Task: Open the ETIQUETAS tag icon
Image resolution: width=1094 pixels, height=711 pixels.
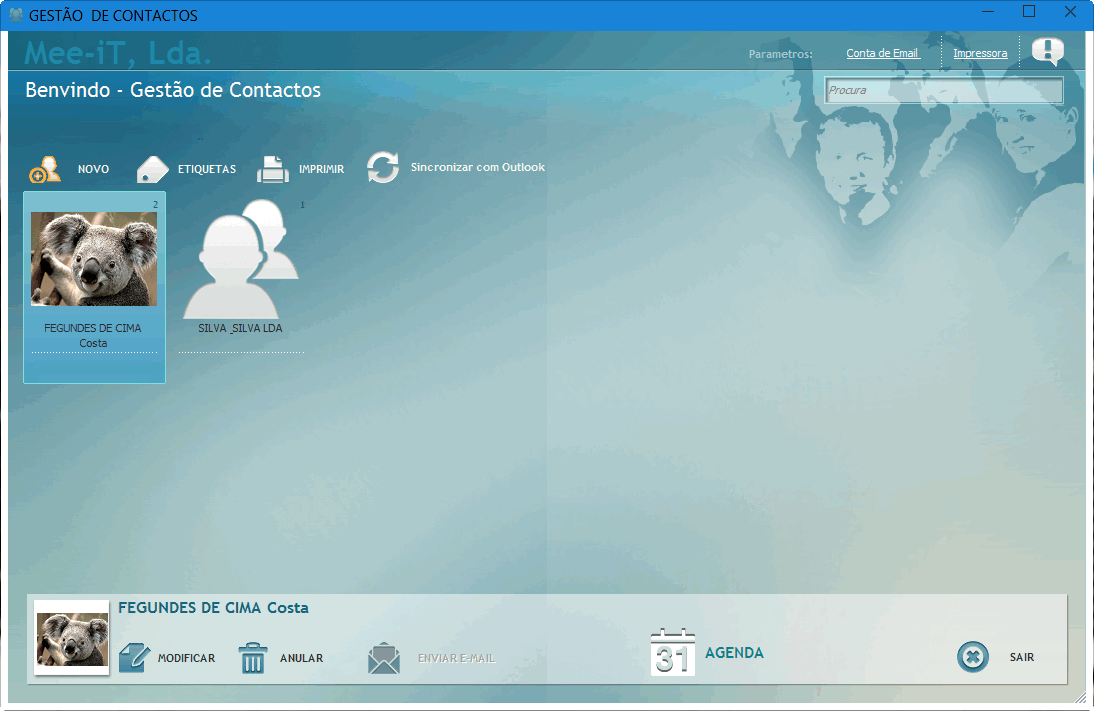Action: click(x=153, y=169)
